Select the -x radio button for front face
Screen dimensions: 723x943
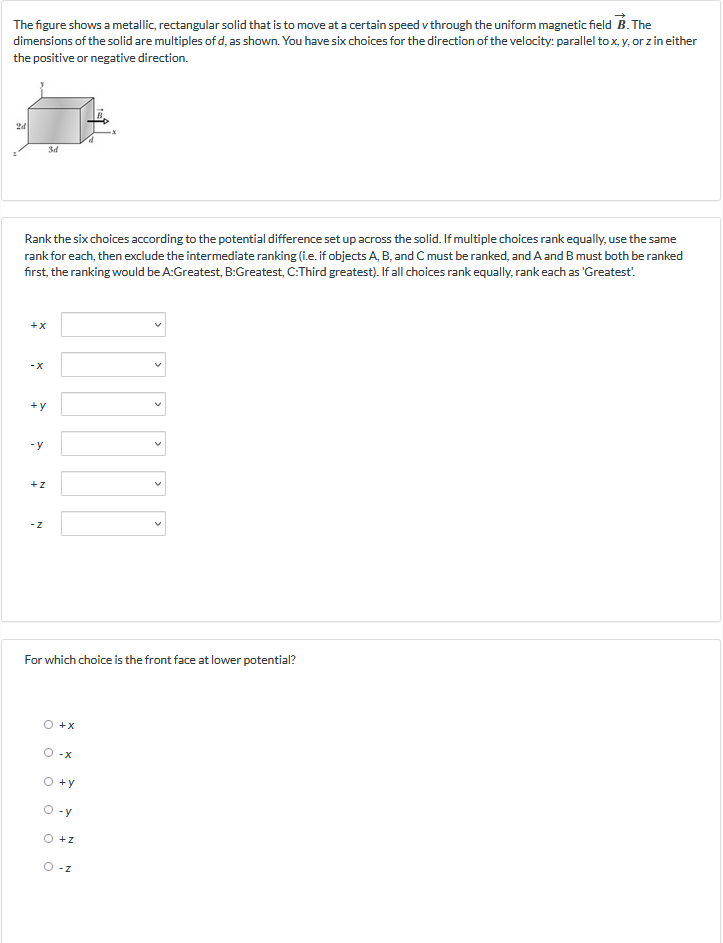49,753
